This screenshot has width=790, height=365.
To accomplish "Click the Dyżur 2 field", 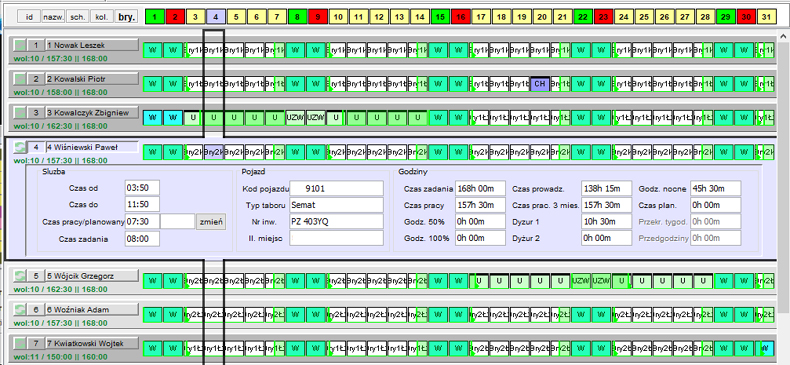I will pyautogui.click(x=606, y=238).
